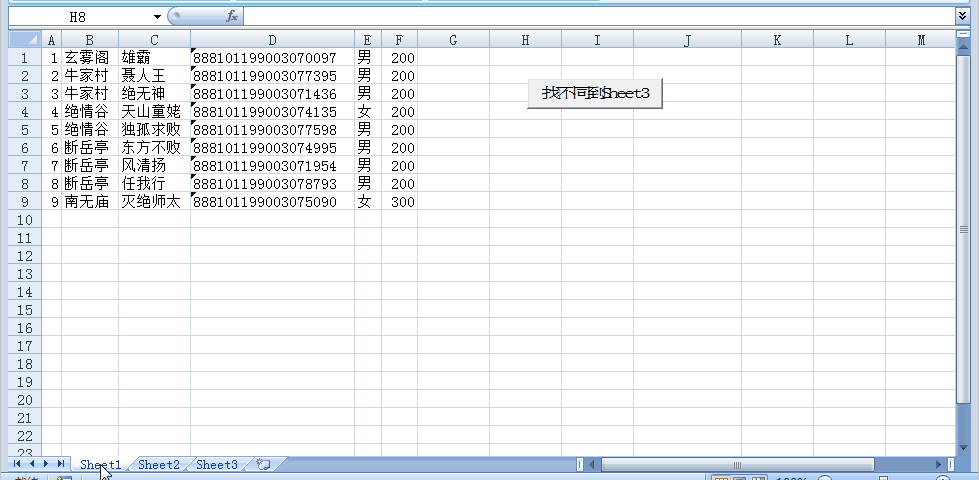Click the vertical scrollbar thumb
The width and height of the screenshot is (979, 480).
962,229
